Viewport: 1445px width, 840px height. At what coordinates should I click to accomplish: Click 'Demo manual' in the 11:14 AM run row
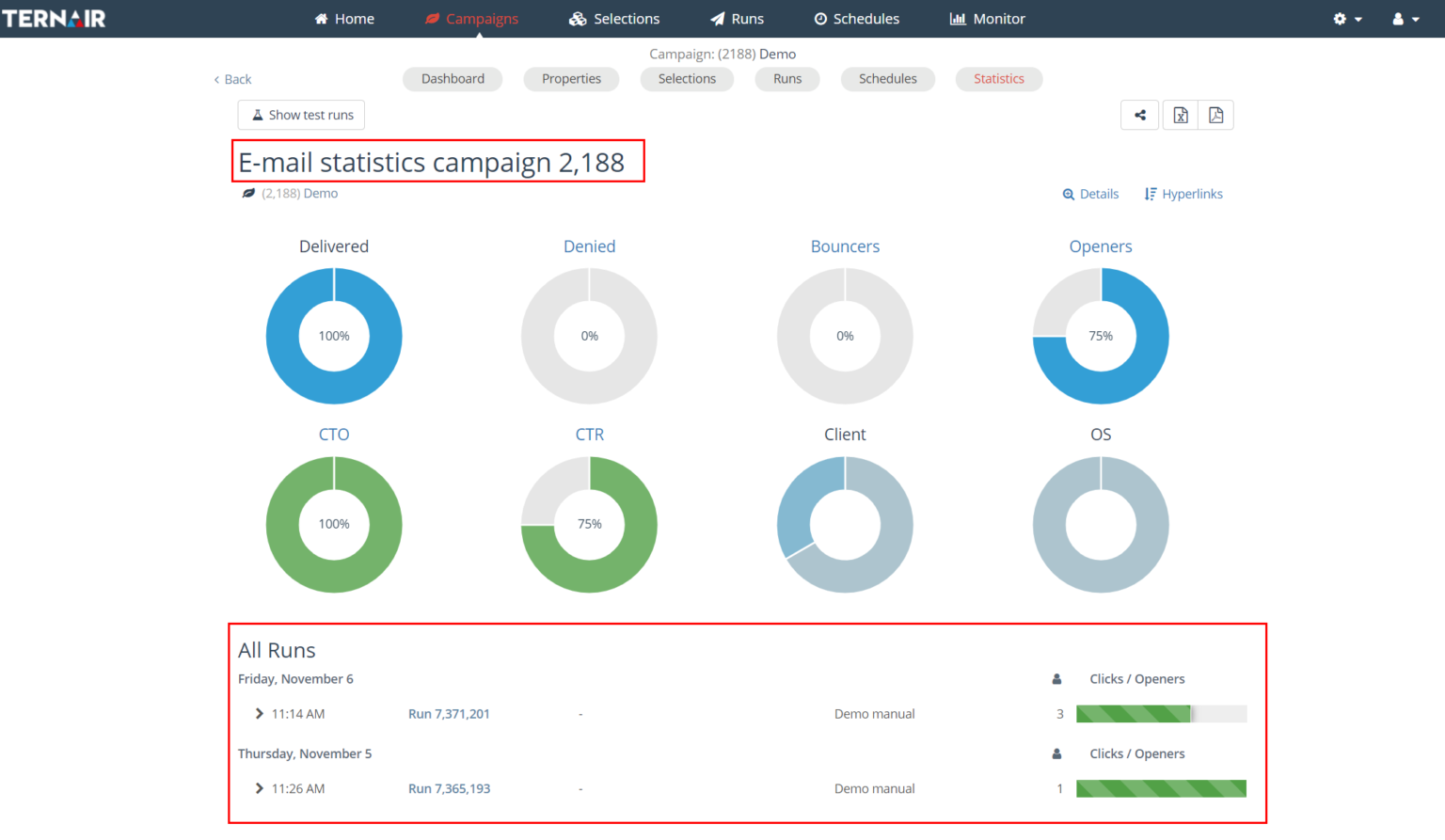coord(874,714)
